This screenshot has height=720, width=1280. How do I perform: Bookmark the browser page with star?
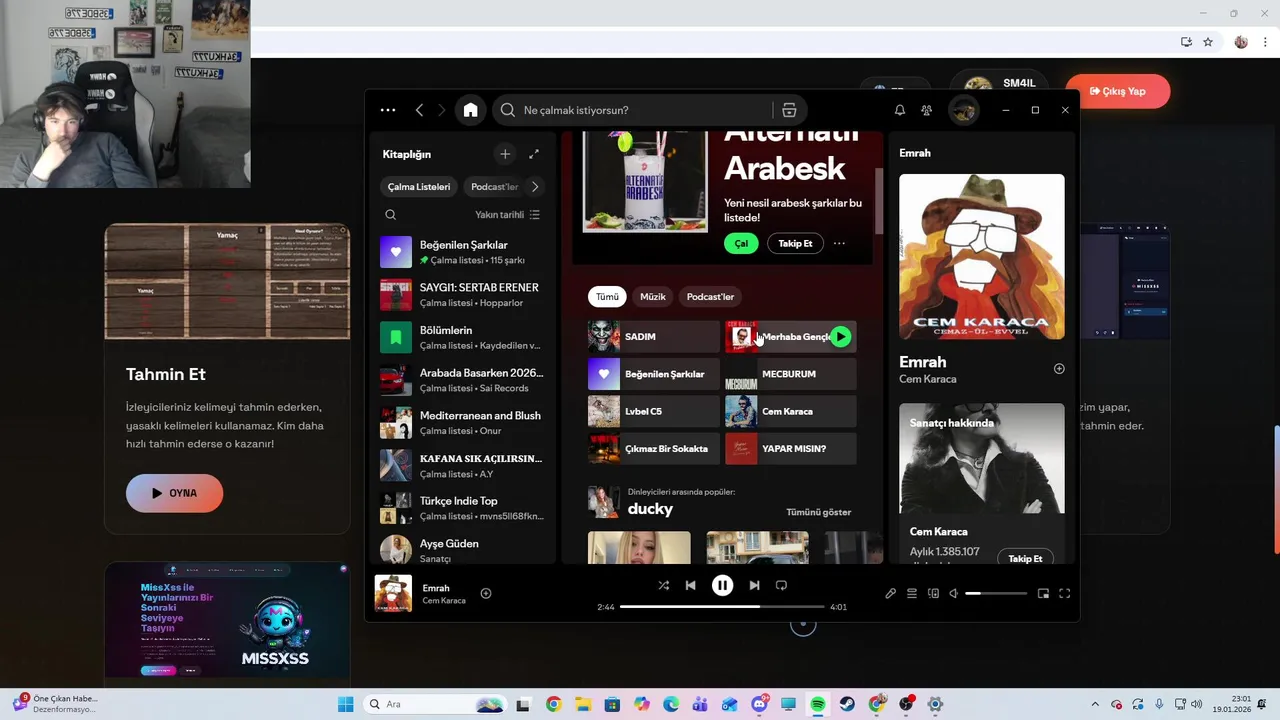click(1208, 42)
